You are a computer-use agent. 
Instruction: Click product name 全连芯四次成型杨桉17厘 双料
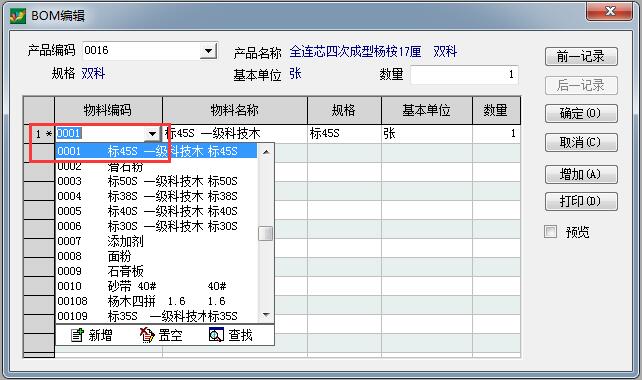[373, 52]
